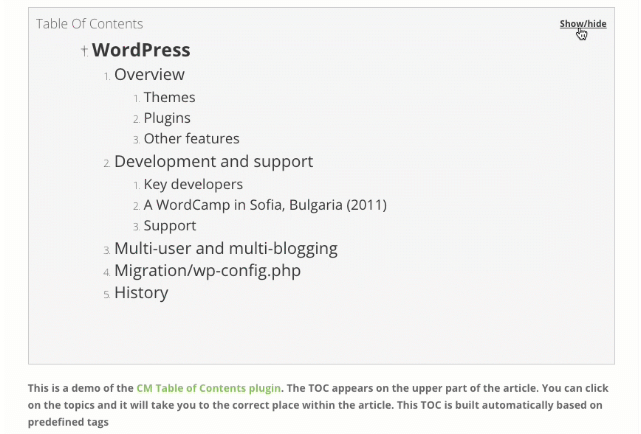Navigate to the History section
Viewport: 641px width, 434px height.
coord(141,292)
